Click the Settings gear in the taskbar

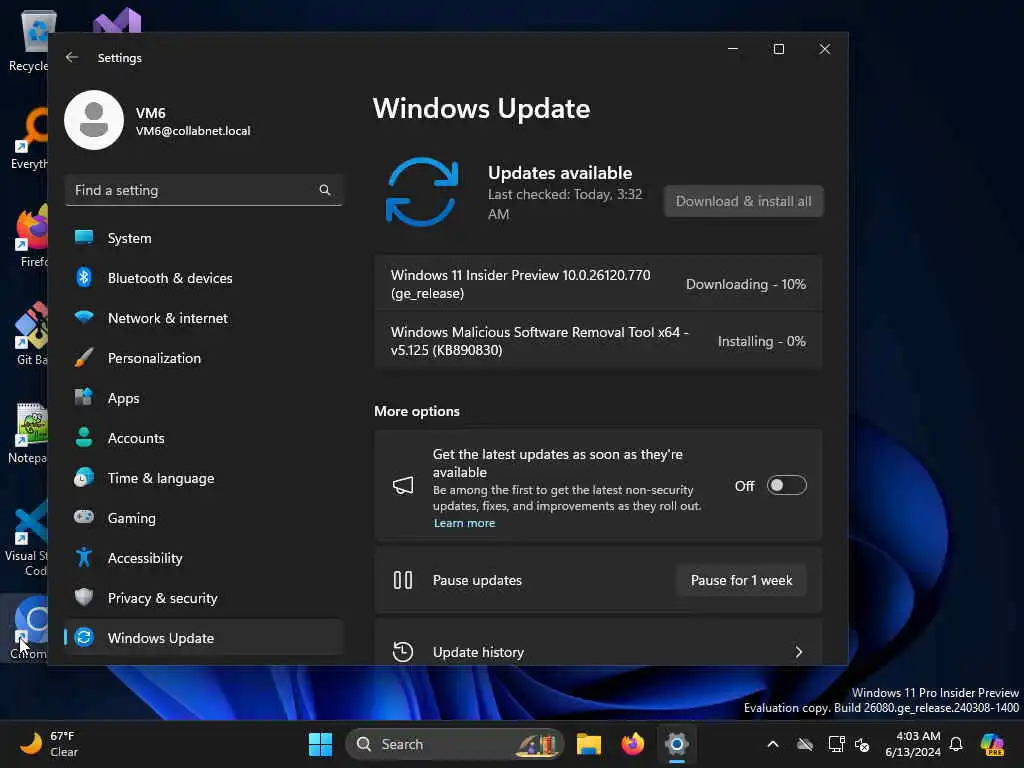tap(677, 744)
